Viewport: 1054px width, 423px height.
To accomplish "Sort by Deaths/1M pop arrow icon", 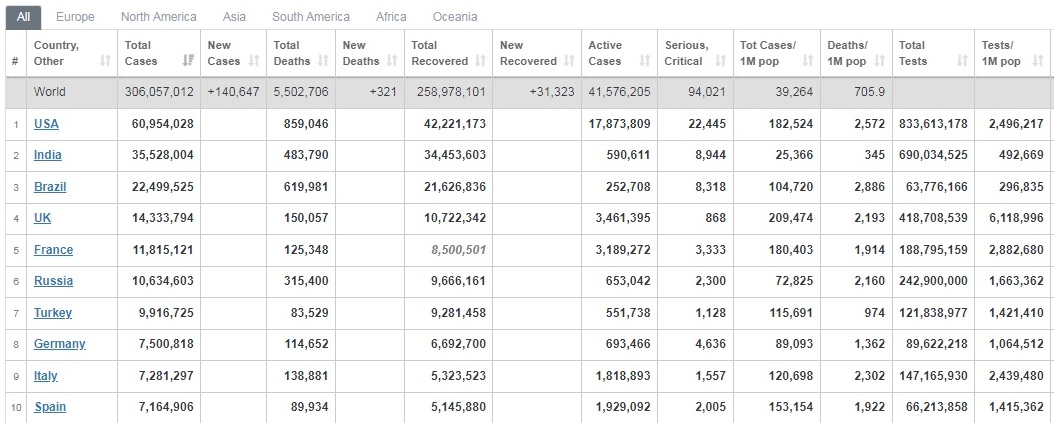I will [879, 61].
